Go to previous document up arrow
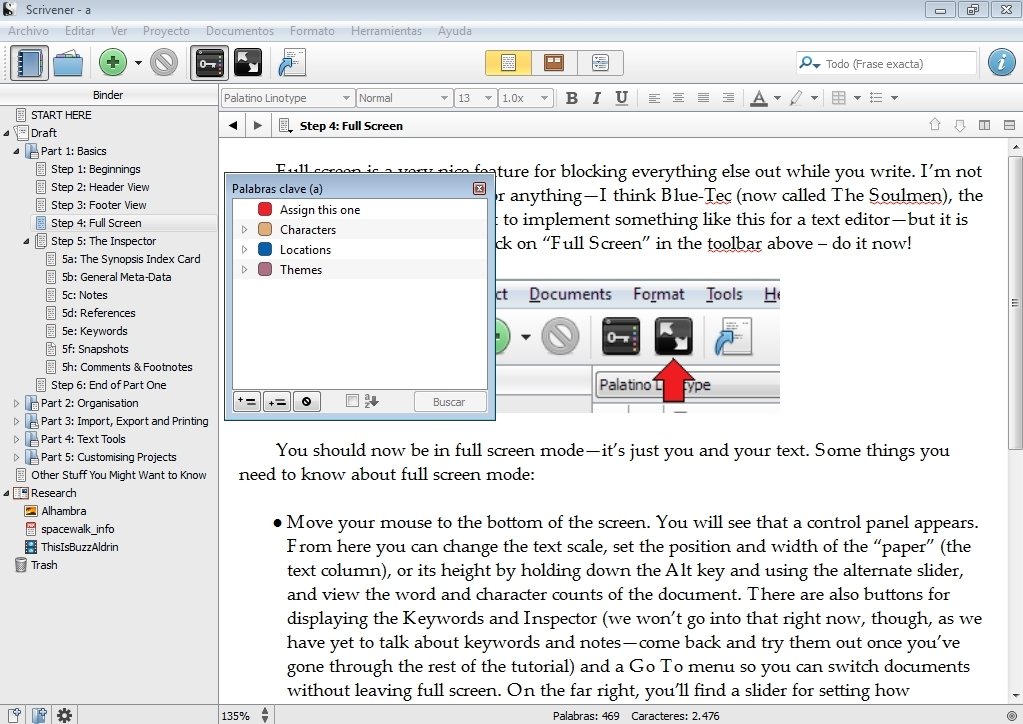This screenshot has height=724, width=1023. pos(935,125)
